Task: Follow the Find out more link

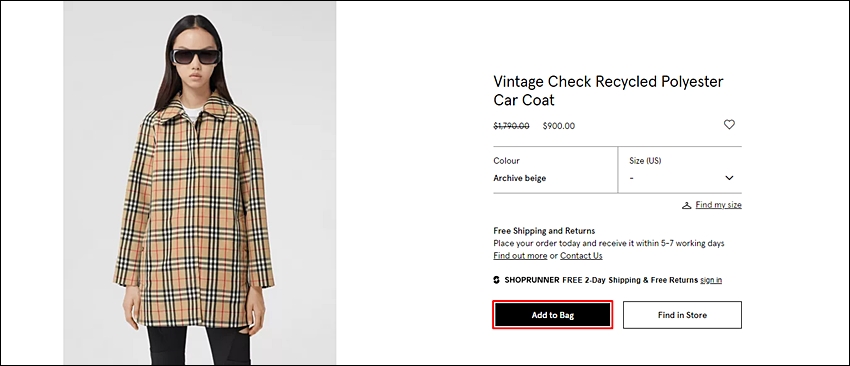Action: click(x=520, y=256)
